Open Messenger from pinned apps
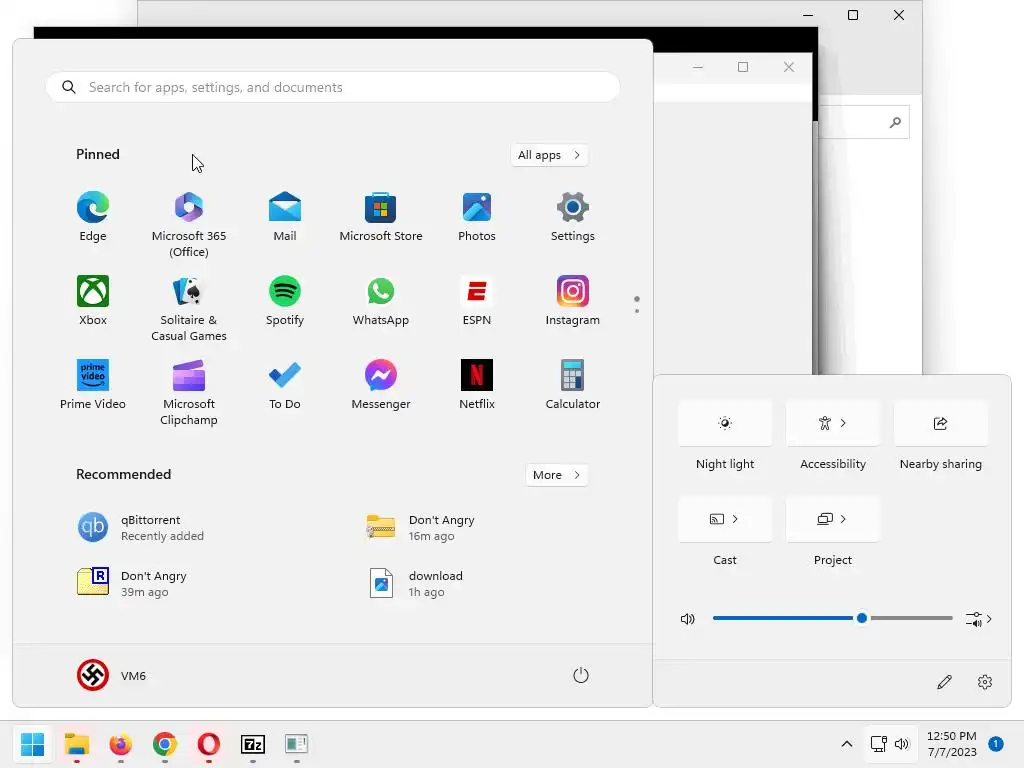The width and height of the screenshot is (1024, 768). point(381,385)
